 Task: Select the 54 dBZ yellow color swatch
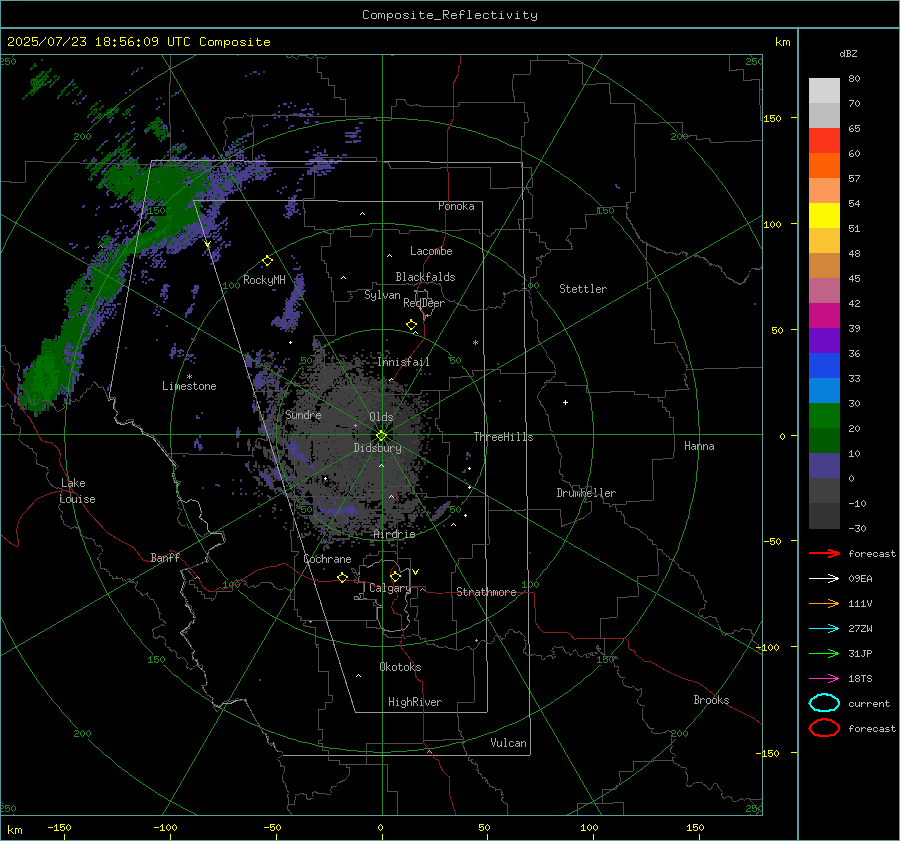[824, 215]
